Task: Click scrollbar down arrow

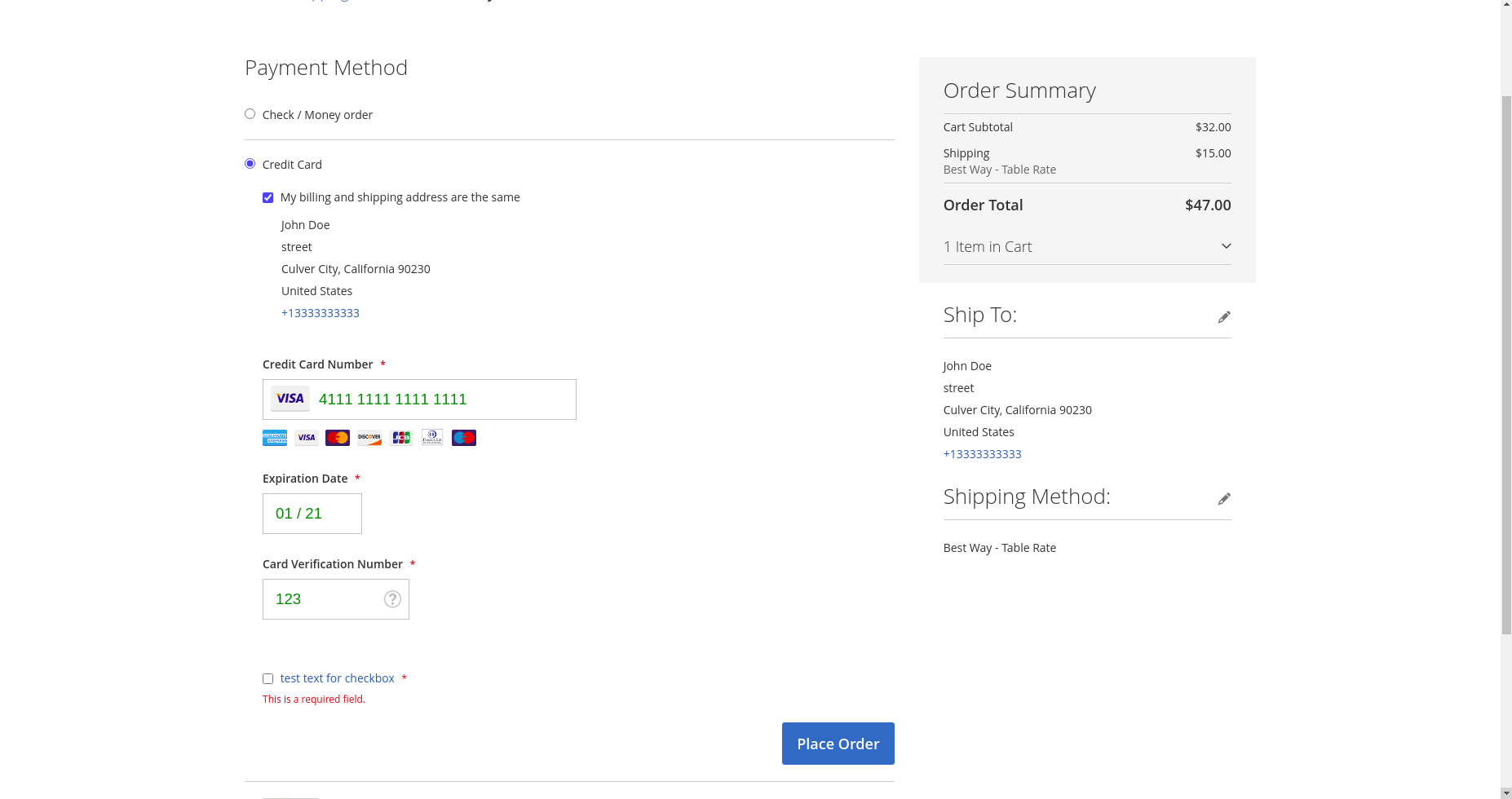Action: 1506,792
